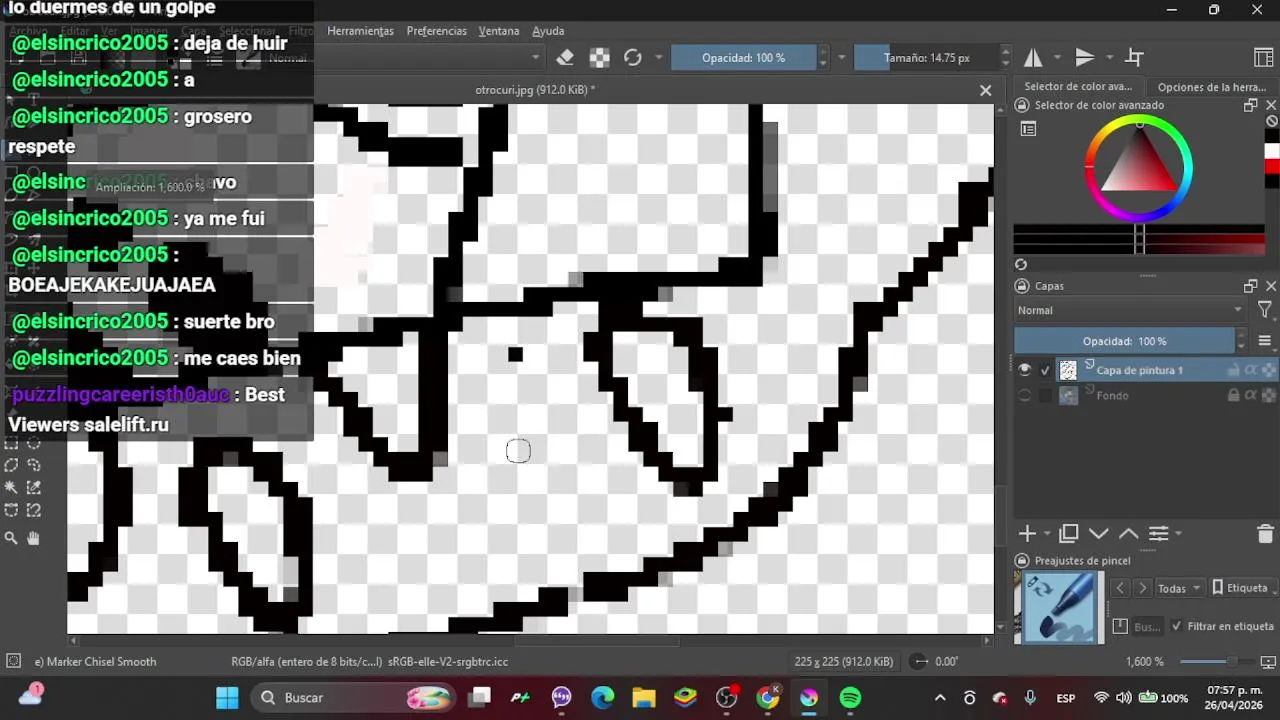
Task: Click the layer filter funnel icon
Action: tap(1265, 310)
